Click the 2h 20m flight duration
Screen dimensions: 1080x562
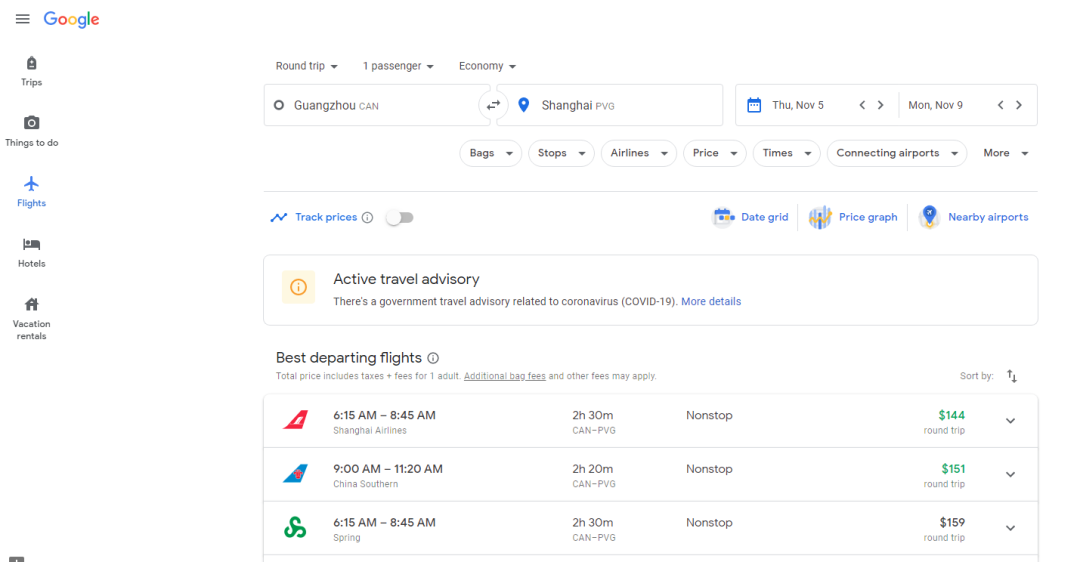(592, 469)
